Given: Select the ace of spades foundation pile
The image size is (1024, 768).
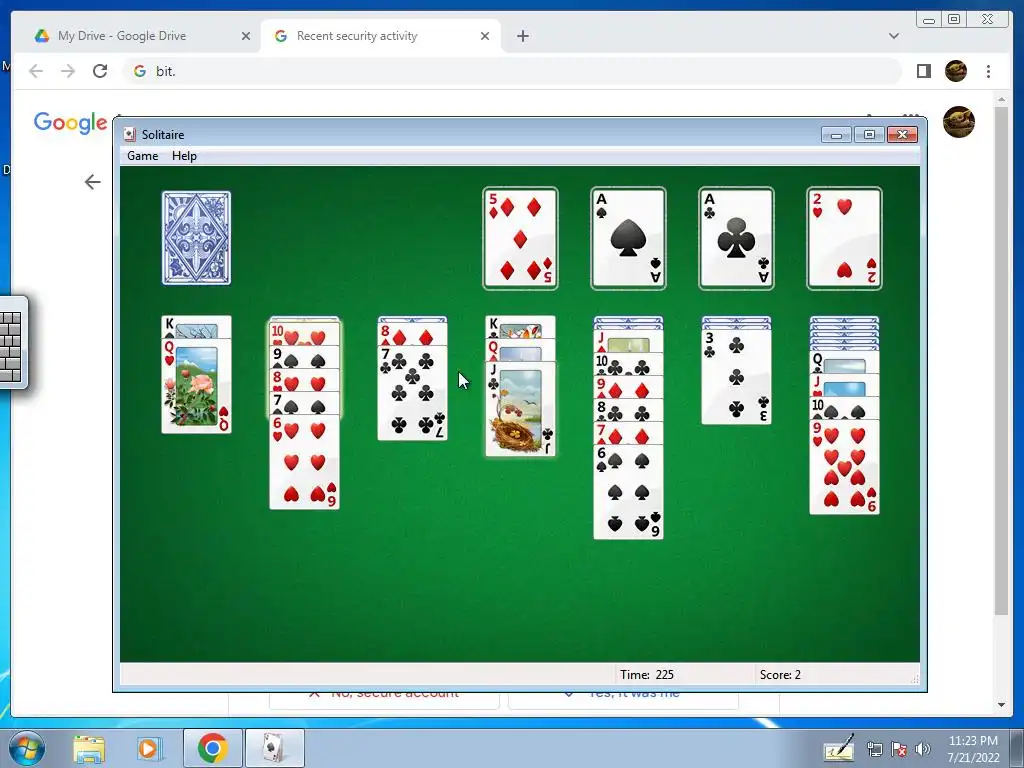Looking at the screenshot, I should point(628,238).
